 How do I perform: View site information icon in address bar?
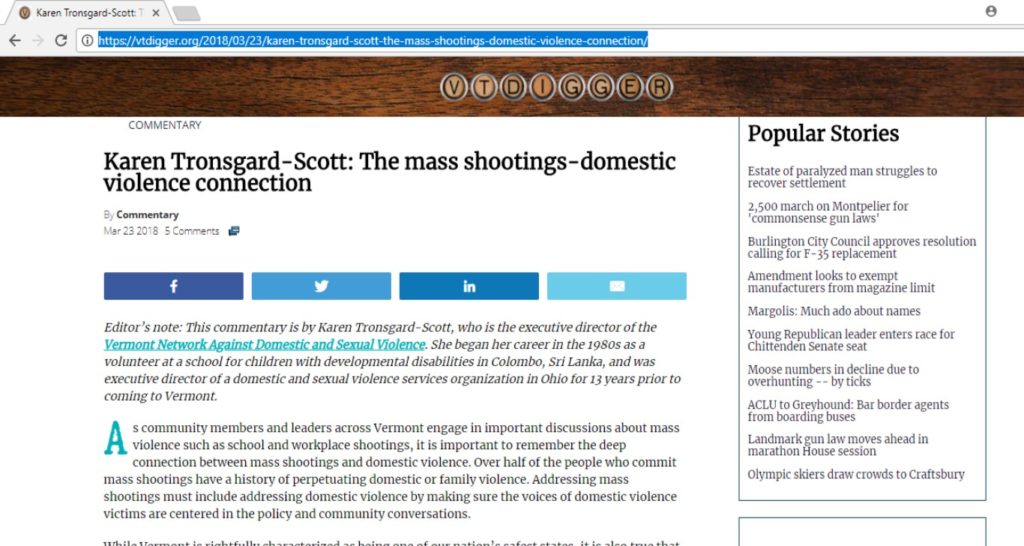click(87, 40)
